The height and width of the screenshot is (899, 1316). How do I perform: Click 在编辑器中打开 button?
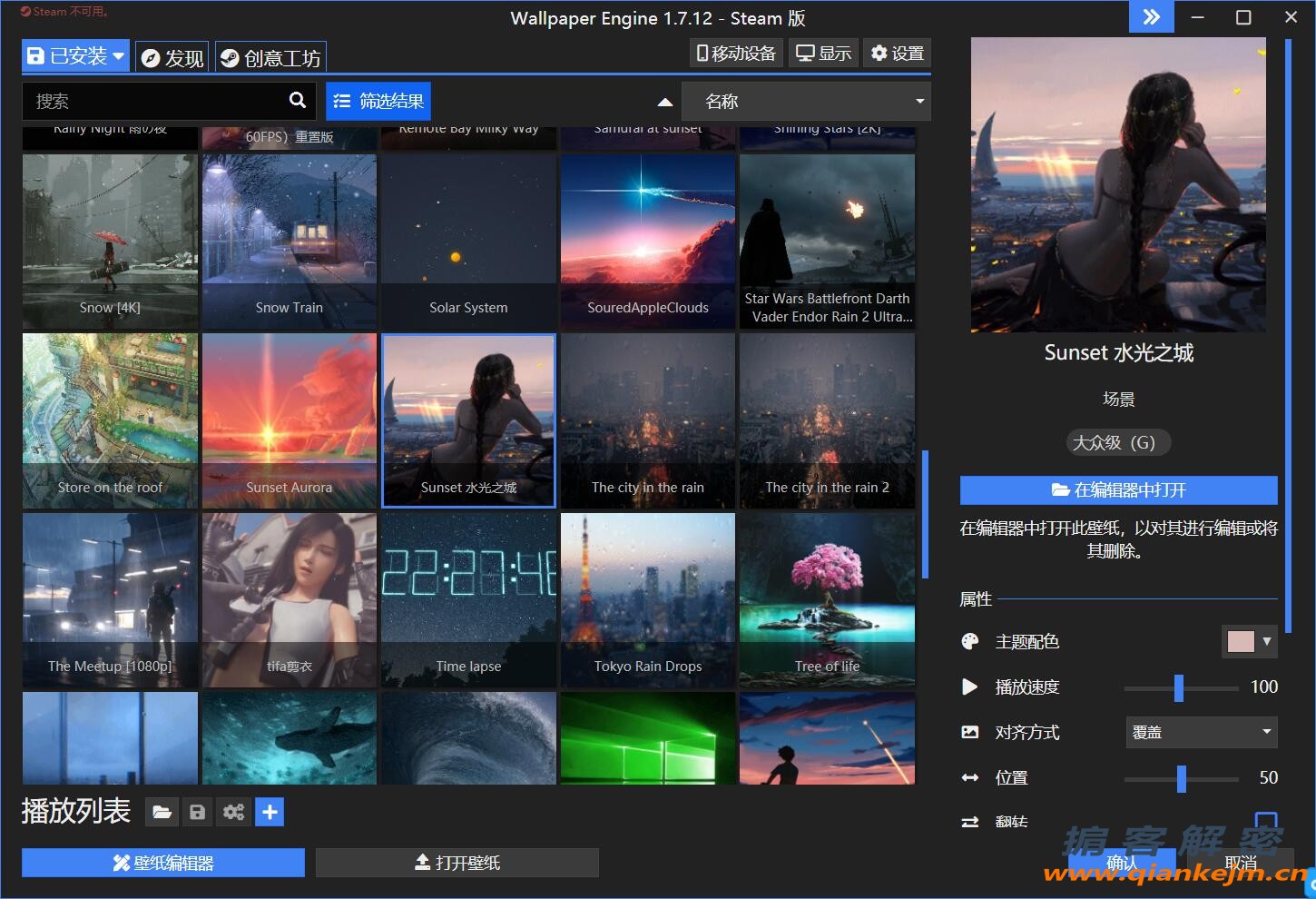click(1118, 490)
